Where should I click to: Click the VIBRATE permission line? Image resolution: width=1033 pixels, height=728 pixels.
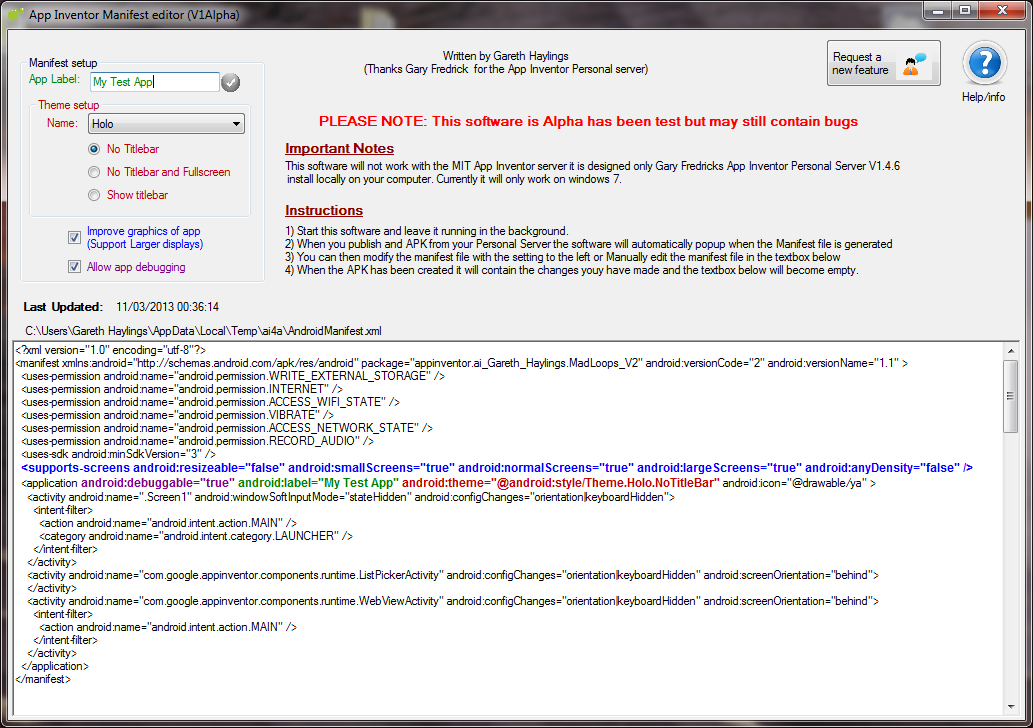coord(177,415)
